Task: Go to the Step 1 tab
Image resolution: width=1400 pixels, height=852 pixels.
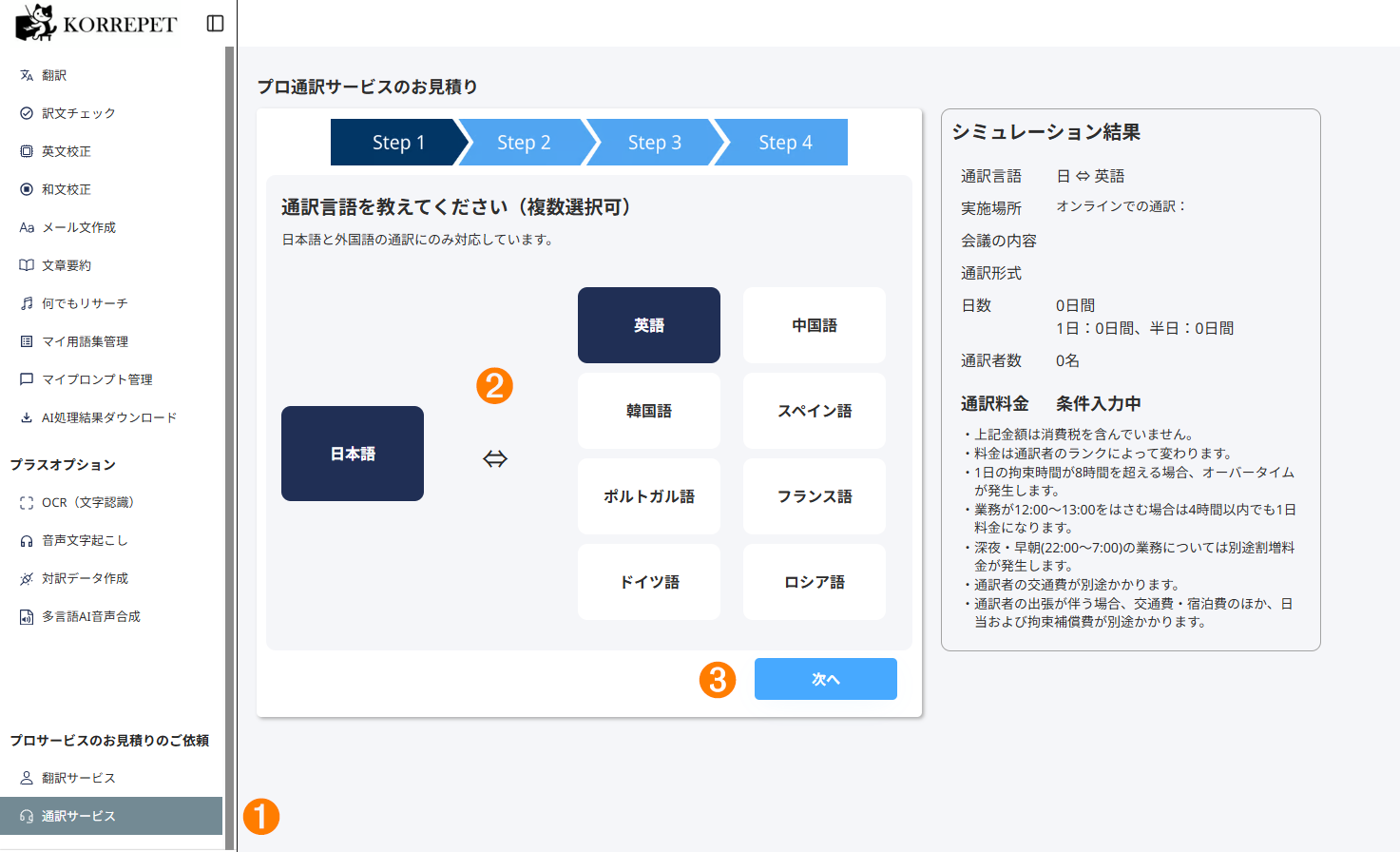Action: (398, 143)
